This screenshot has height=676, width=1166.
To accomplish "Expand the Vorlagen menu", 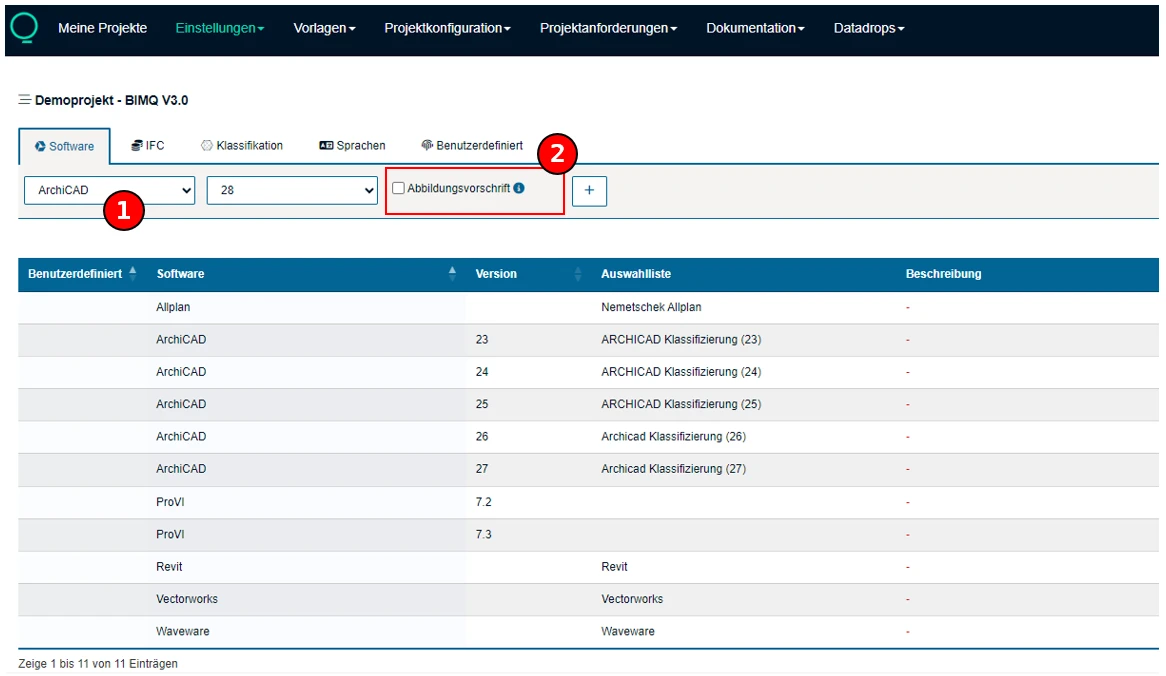I will (324, 28).
